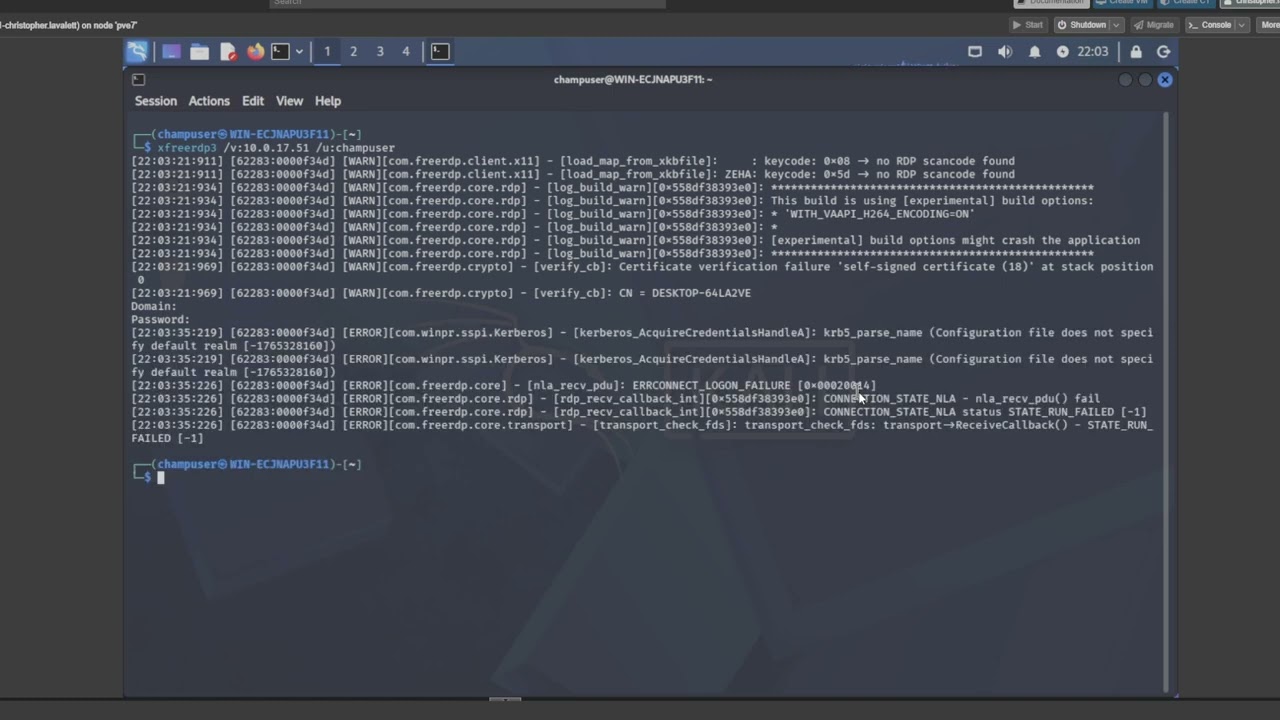Click the show desktop icon in panel
This screenshot has height=720, width=1280.
point(171,52)
